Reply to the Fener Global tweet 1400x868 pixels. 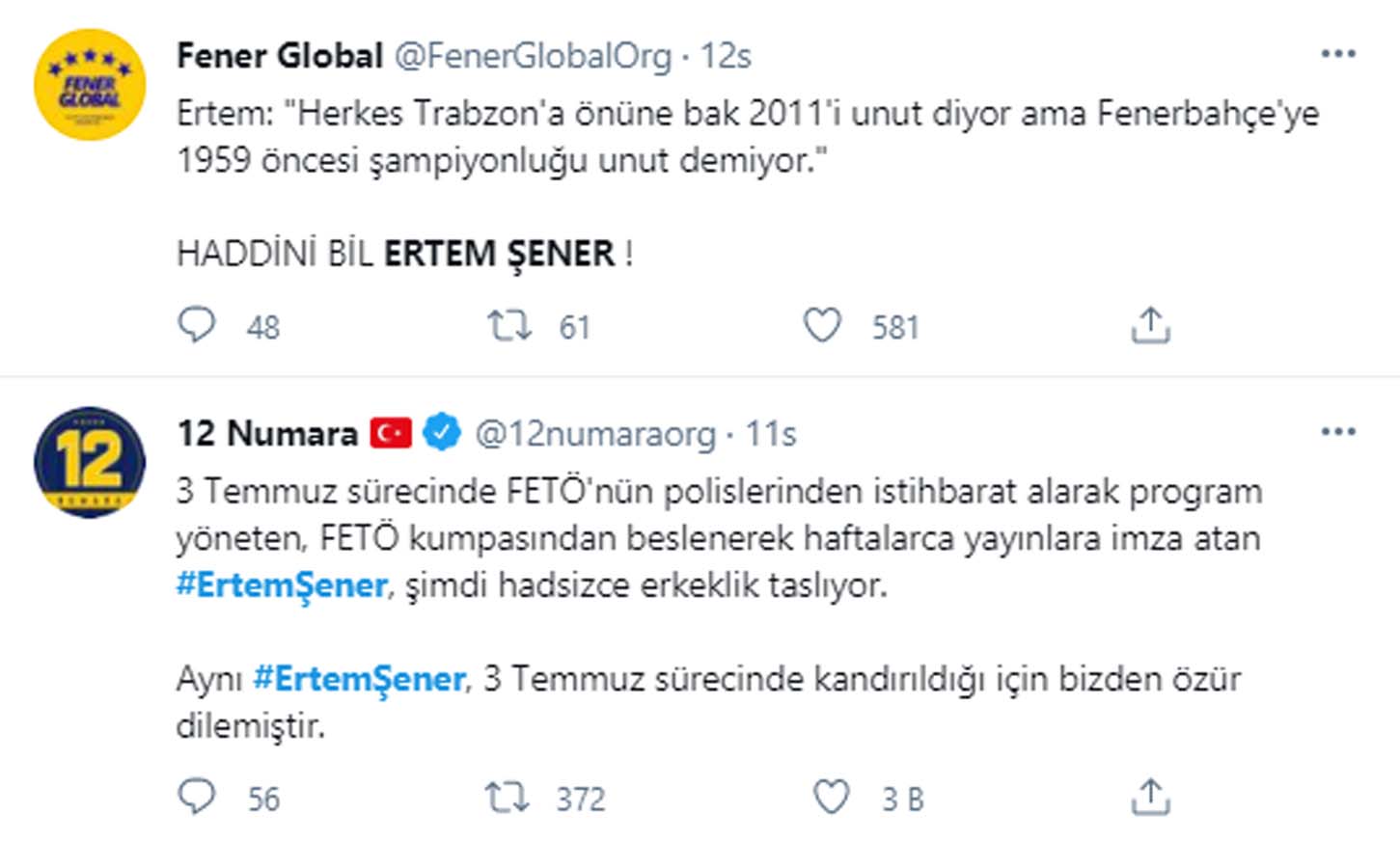point(198,326)
